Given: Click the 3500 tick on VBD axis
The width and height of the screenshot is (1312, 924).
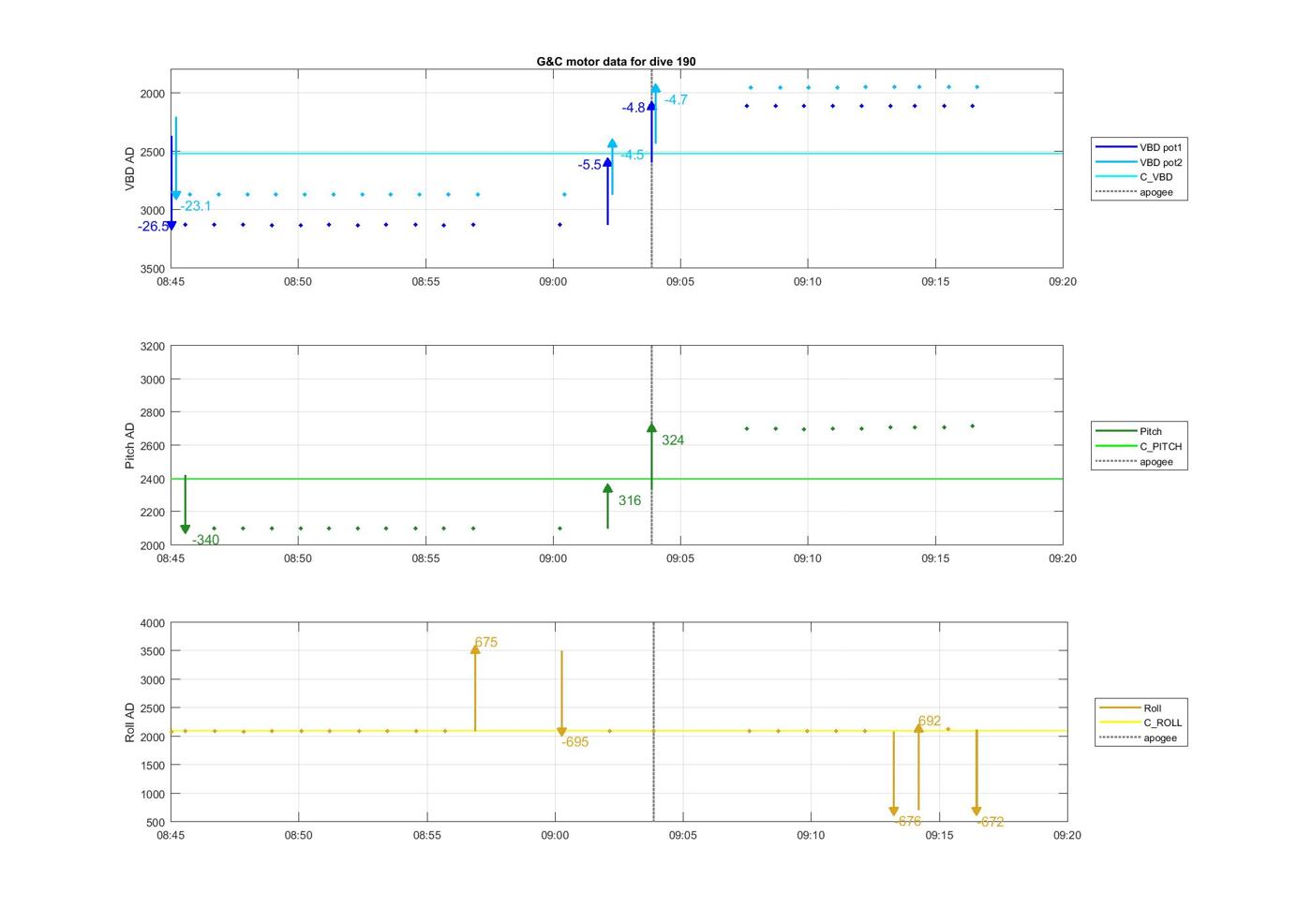Looking at the screenshot, I should [x=153, y=269].
